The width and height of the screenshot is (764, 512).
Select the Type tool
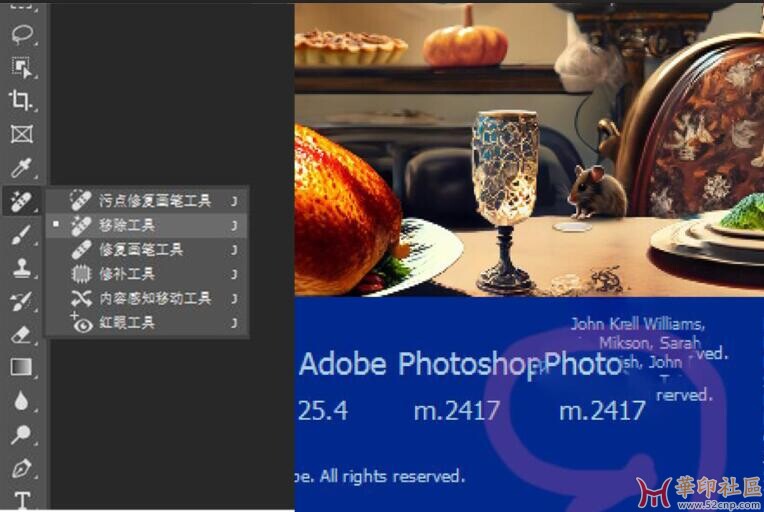22,500
